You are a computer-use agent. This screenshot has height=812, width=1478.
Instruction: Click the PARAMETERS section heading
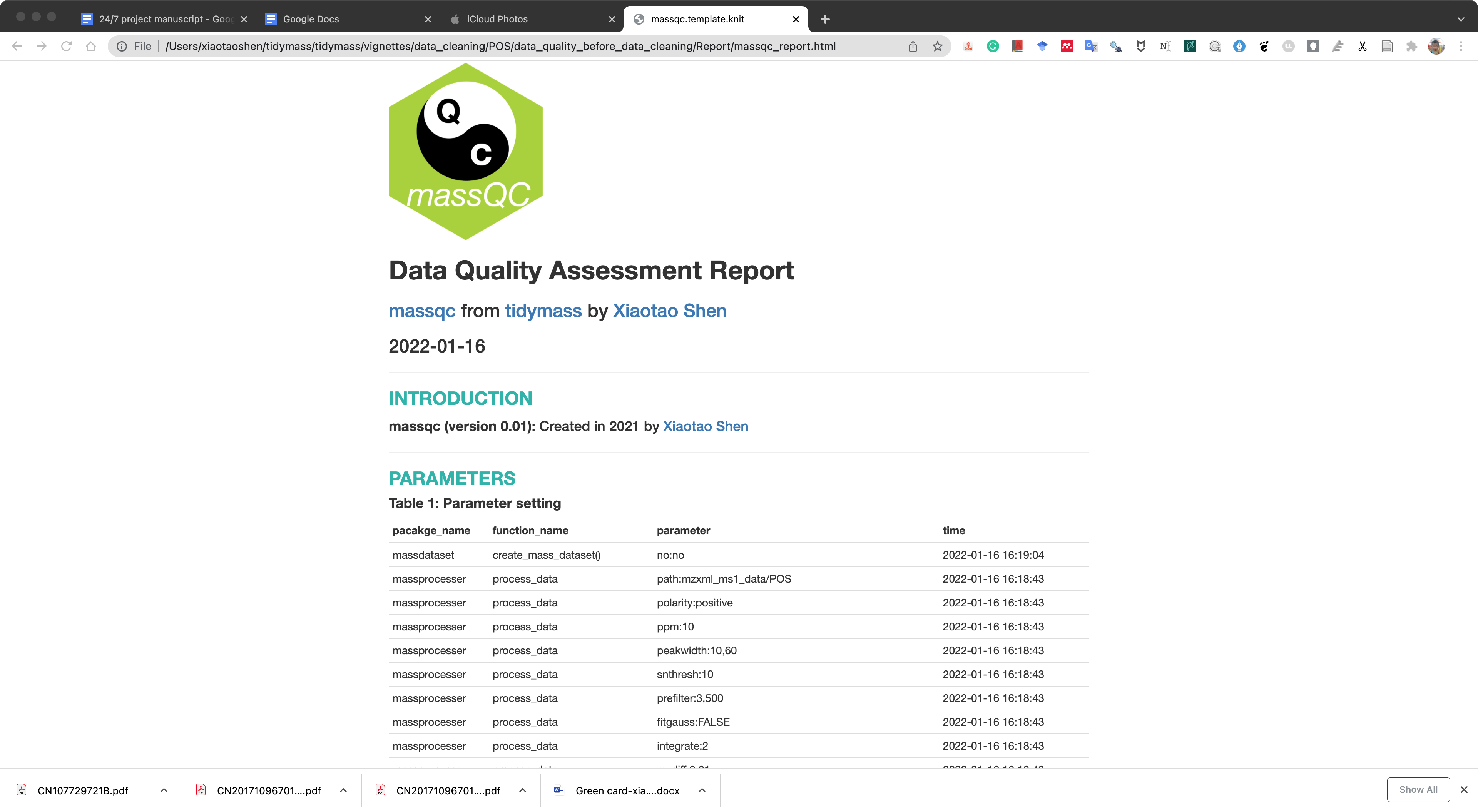452,478
